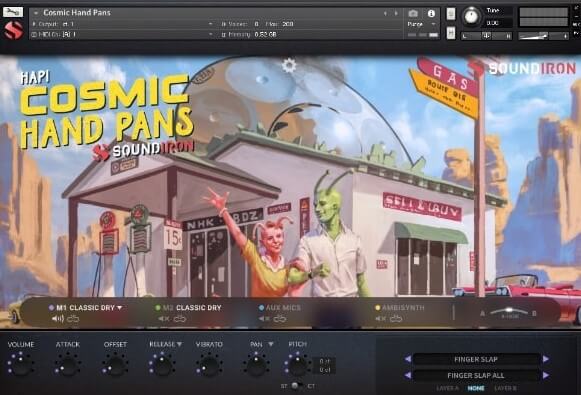Click the yellow dot beside Ambisynth
The width and height of the screenshot is (581, 395).
(378, 308)
